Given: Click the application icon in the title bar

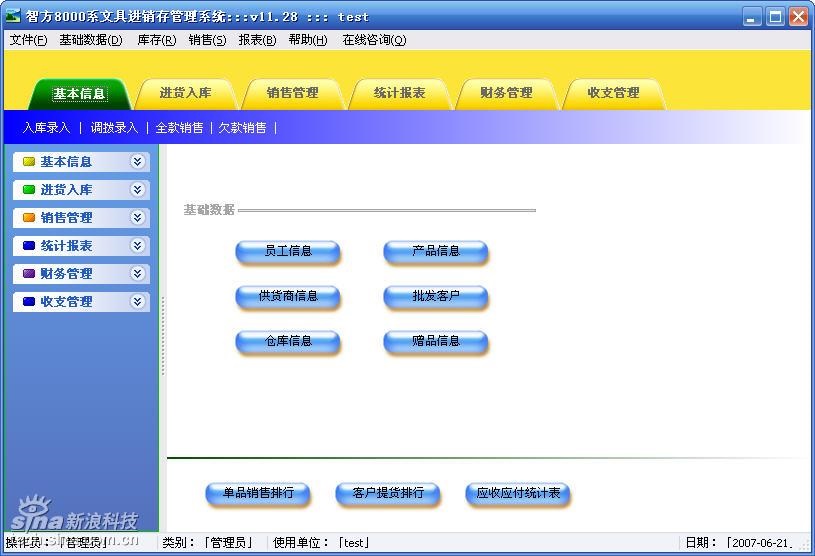Looking at the screenshot, I should point(12,16).
